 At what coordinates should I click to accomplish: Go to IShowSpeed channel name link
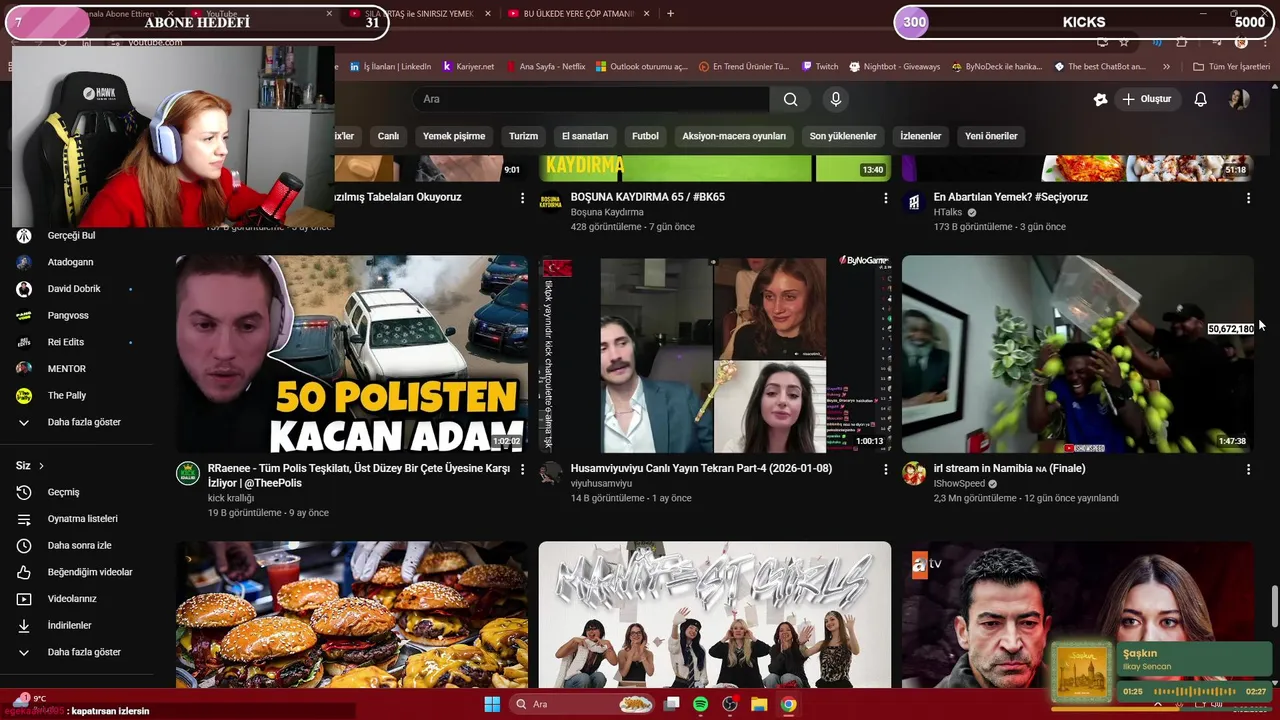point(959,484)
